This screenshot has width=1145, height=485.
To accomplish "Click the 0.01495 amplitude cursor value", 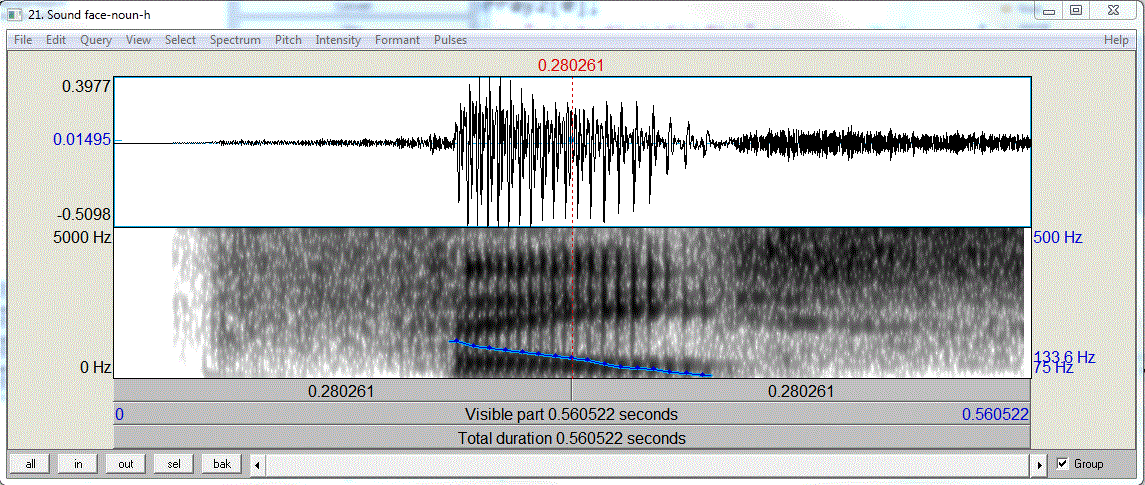I will (x=82, y=139).
